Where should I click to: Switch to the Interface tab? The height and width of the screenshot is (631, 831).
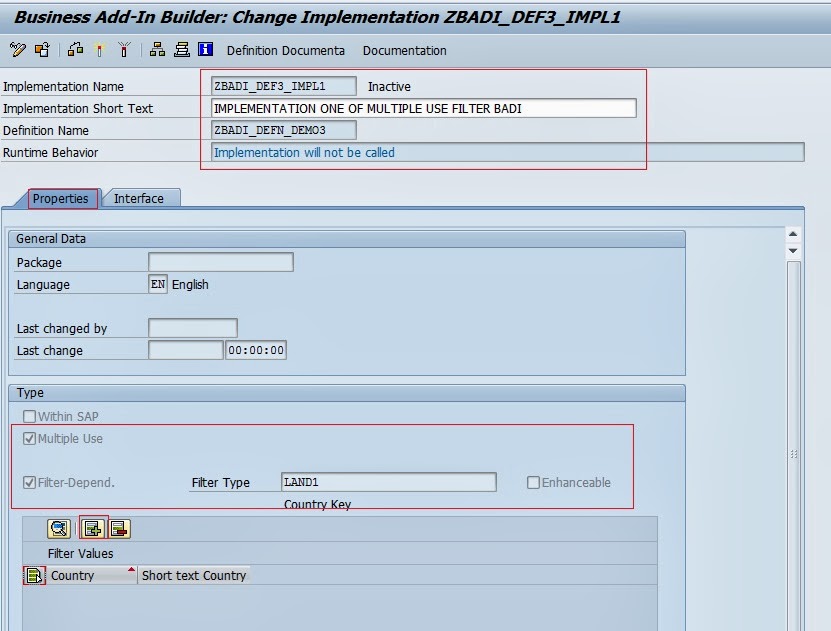[x=141, y=198]
